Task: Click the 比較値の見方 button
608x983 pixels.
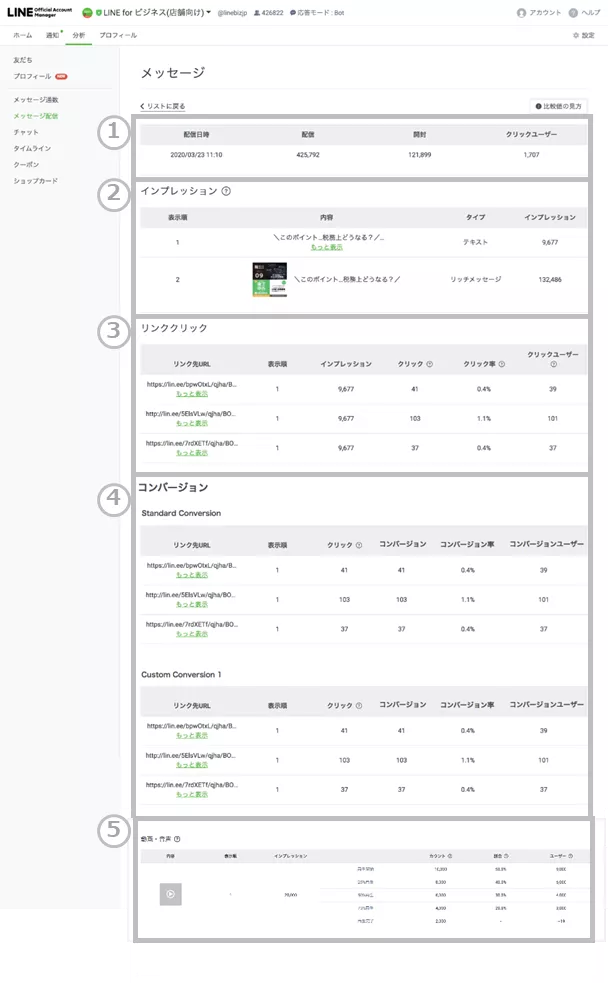Action: click(x=560, y=106)
